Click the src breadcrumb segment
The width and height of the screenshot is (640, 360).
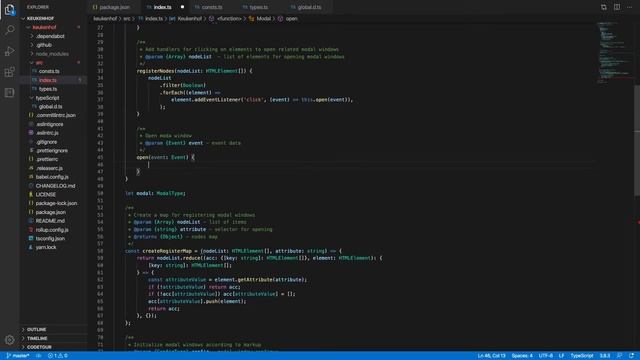click(x=127, y=18)
